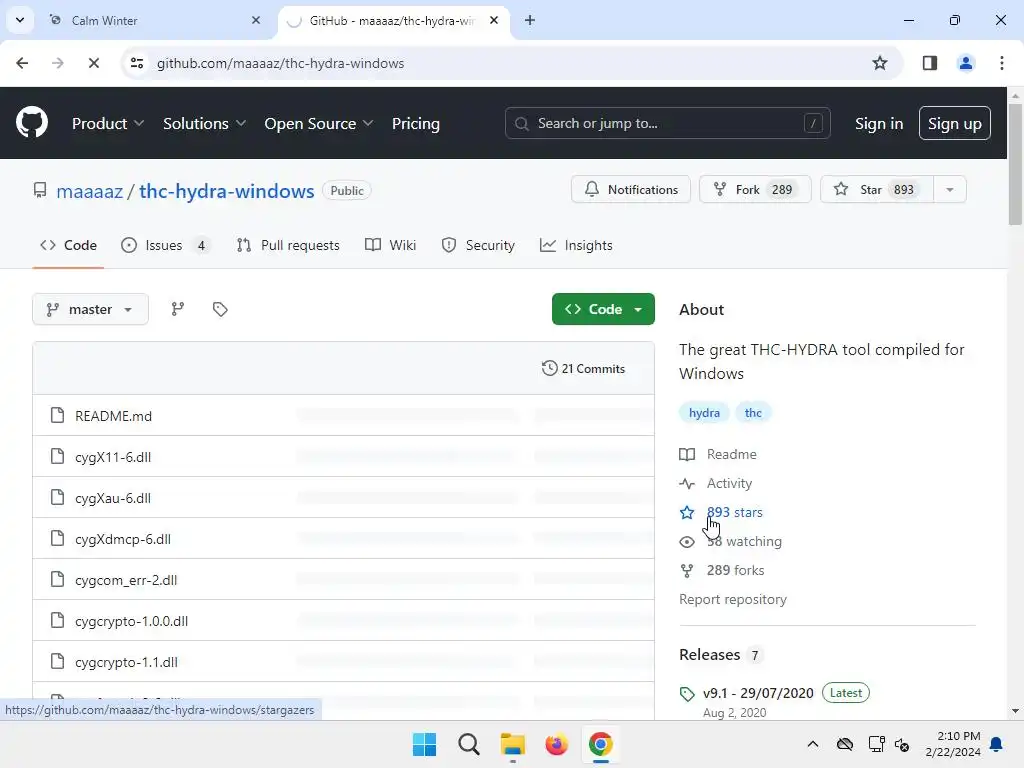The height and width of the screenshot is (768, 1024).
Task: Expand the Product menu
Action: (108, 123)
